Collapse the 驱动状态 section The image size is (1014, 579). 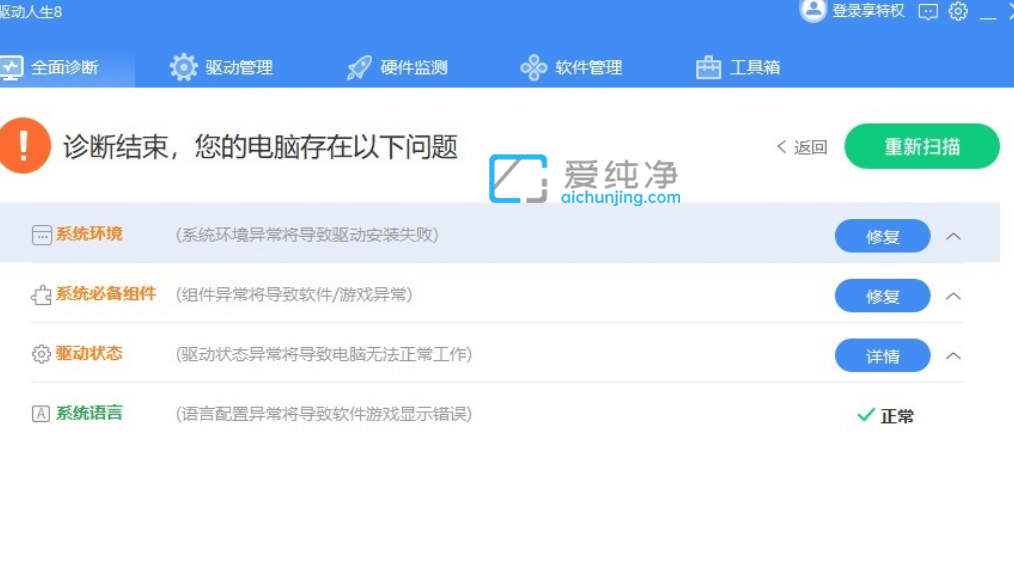click(x=953, y=355)
